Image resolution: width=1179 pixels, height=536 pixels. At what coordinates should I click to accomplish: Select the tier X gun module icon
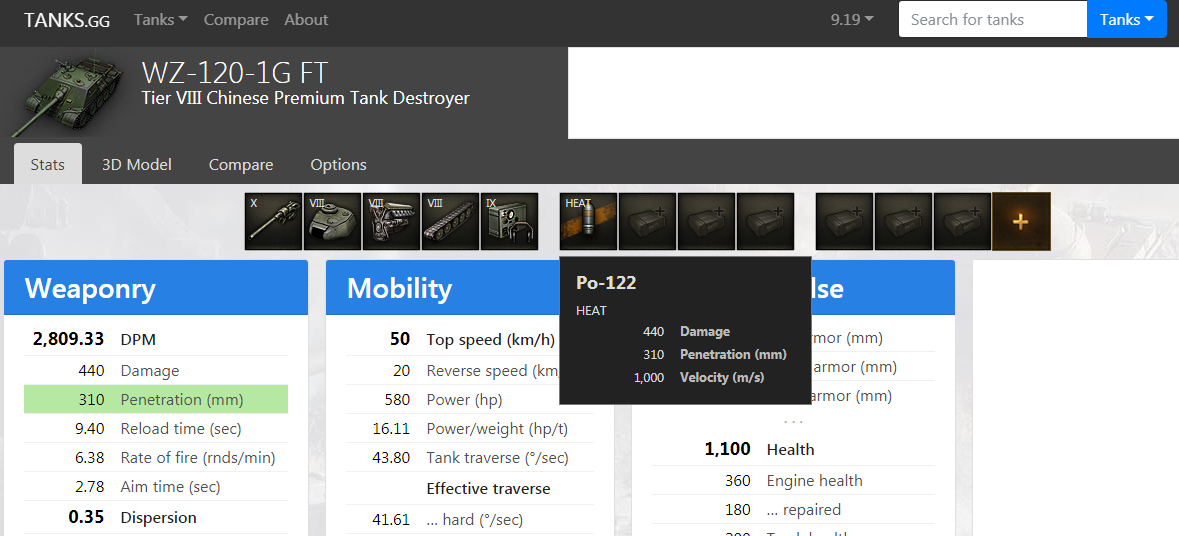[x=274, y=221]
